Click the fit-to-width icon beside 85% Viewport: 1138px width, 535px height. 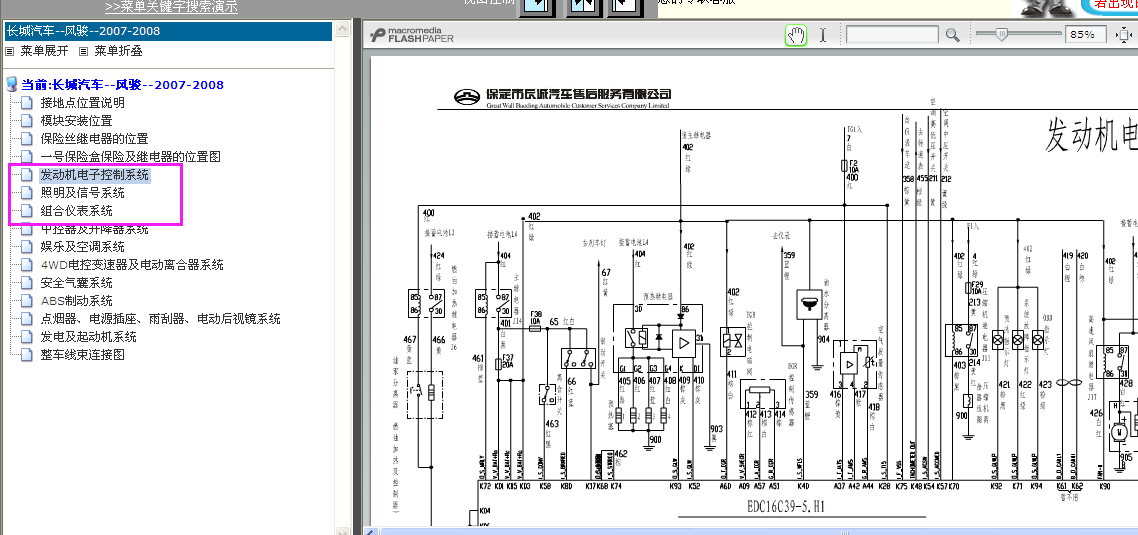[x=1123, y=35]
